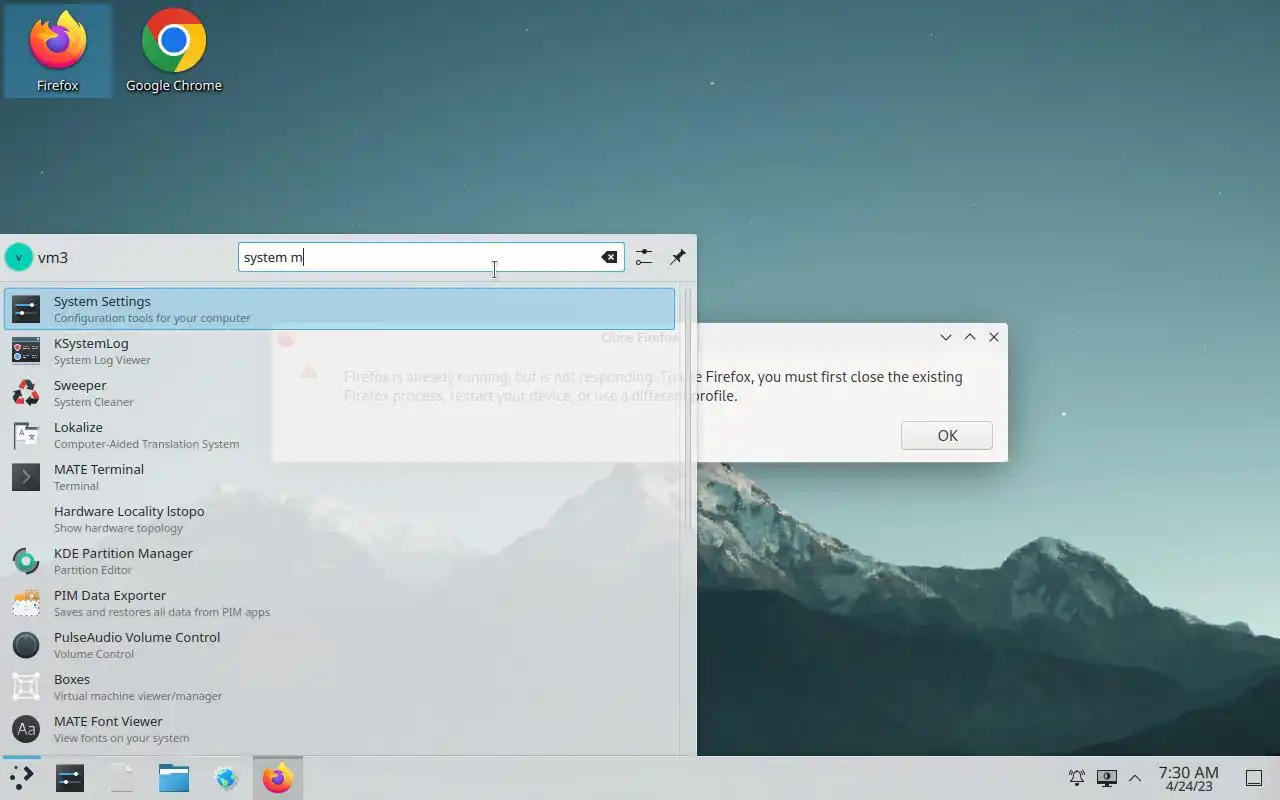Click the MATE Font Viewer icon
The image size is (1280, 800).
[x=26, y=729]
